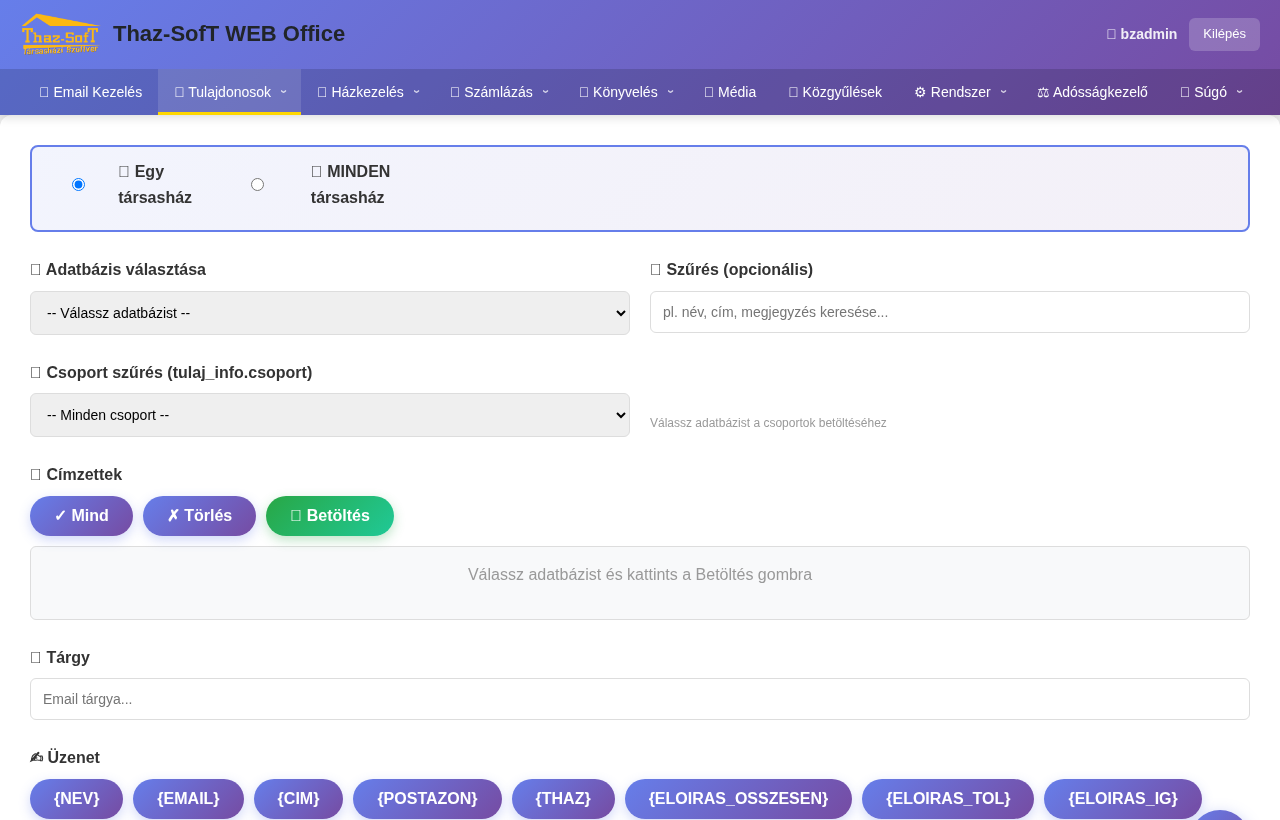1280x820 pixels.
Task: Open the Közgyűlések menu item
Action: point(835,92)
